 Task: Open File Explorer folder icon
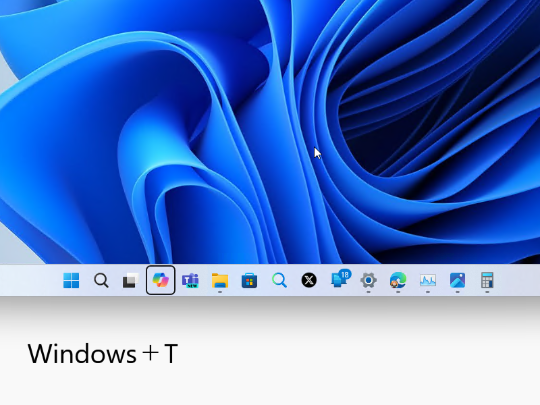[x=220, y=280]
